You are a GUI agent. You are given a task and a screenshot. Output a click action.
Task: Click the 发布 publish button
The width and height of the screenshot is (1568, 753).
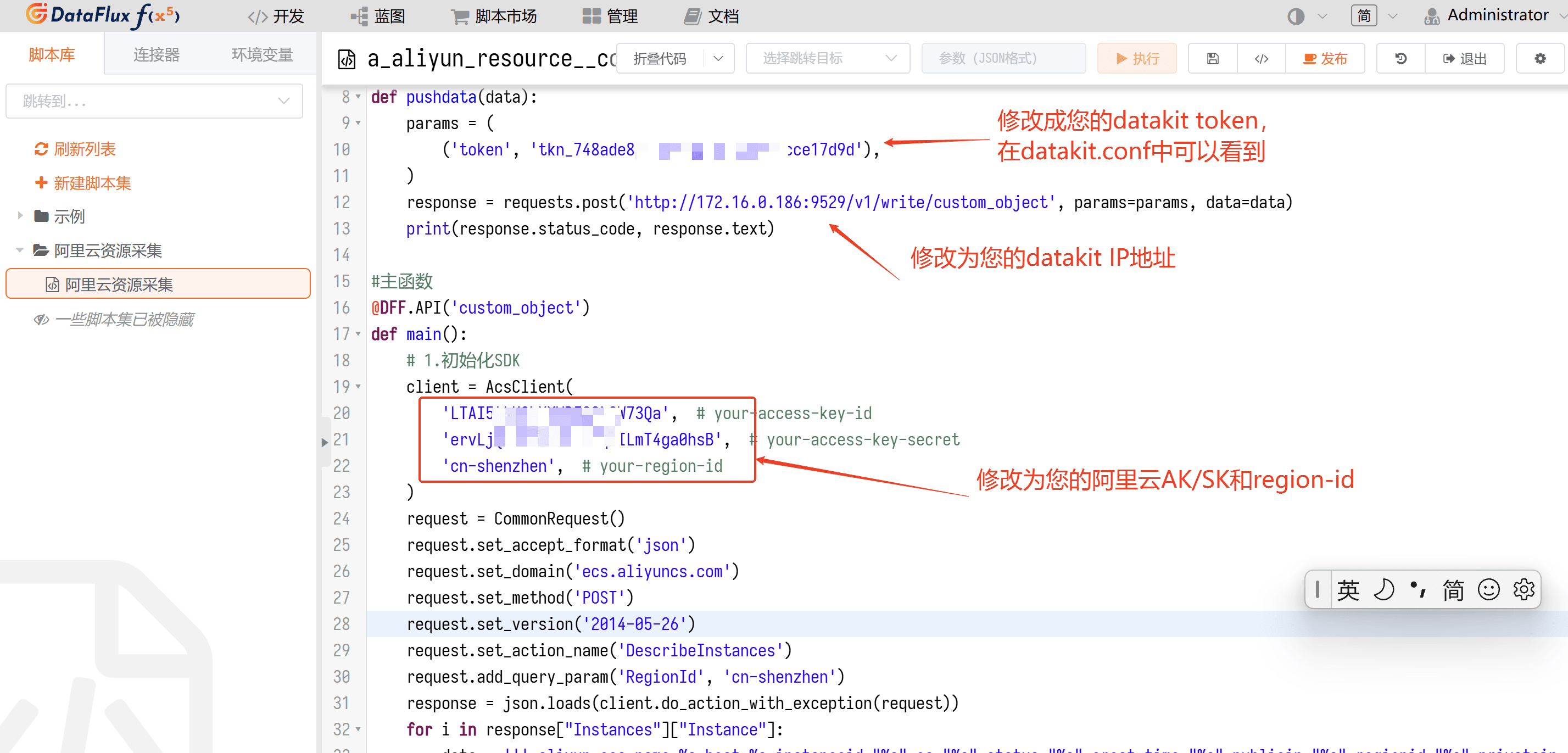(x=1325, y=58)
